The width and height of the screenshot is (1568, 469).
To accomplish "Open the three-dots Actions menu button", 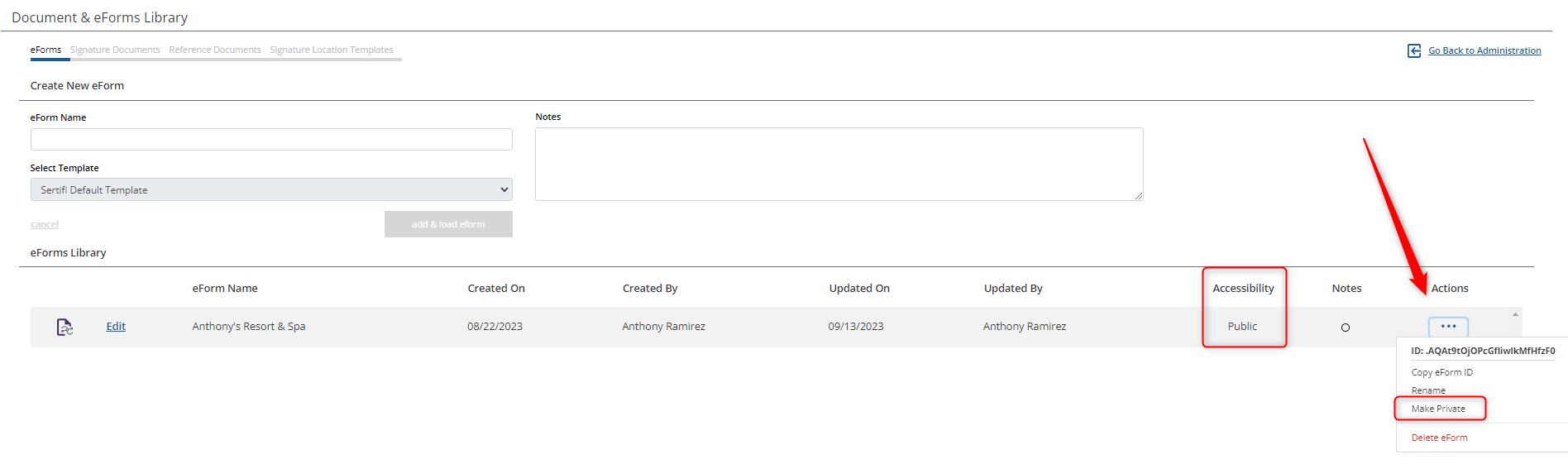I will click(1448, 327).
